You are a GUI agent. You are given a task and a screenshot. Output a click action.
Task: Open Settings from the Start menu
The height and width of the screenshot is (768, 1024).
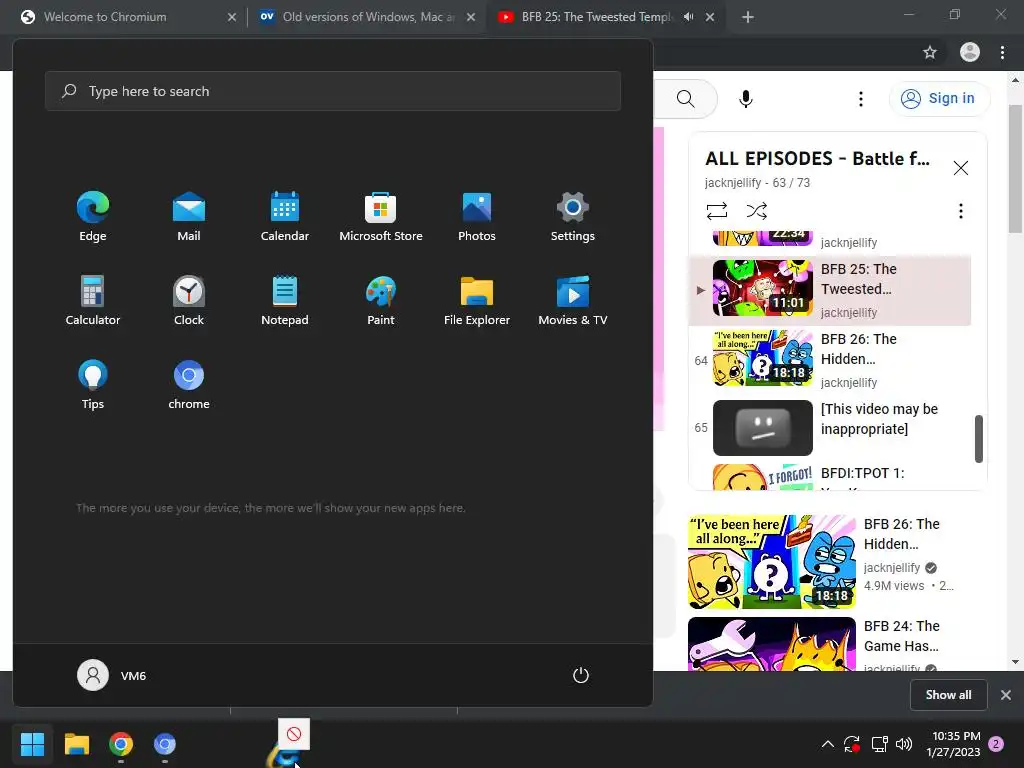573,217
